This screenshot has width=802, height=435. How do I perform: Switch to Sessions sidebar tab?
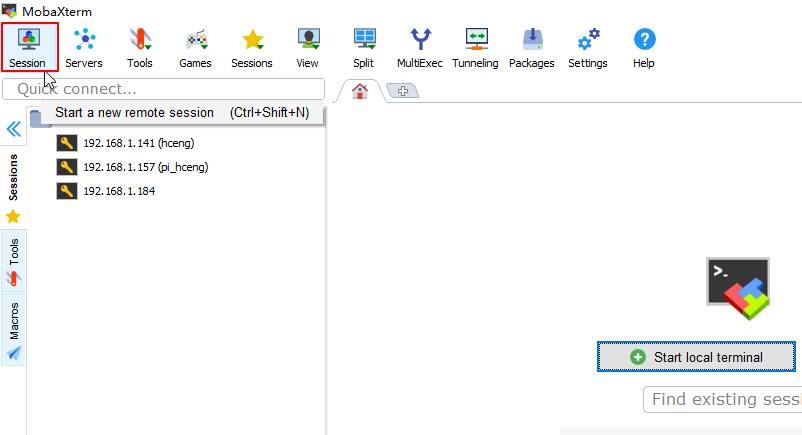point(13,187)
